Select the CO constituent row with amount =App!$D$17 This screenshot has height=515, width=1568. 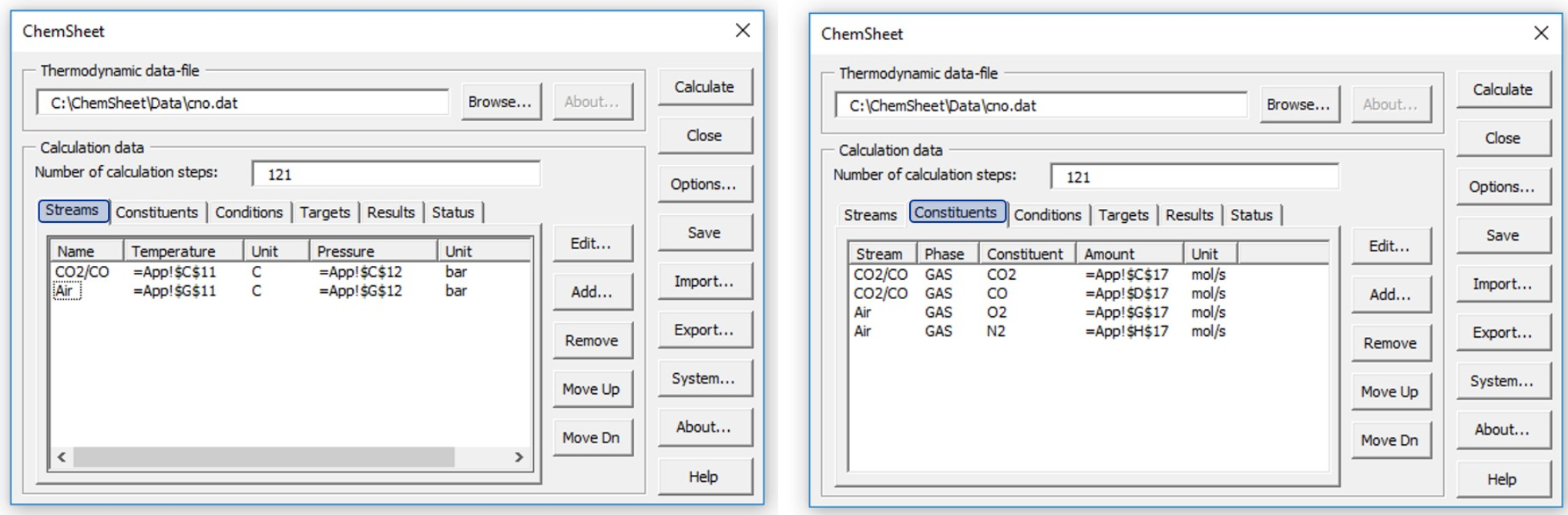(996, 294)
